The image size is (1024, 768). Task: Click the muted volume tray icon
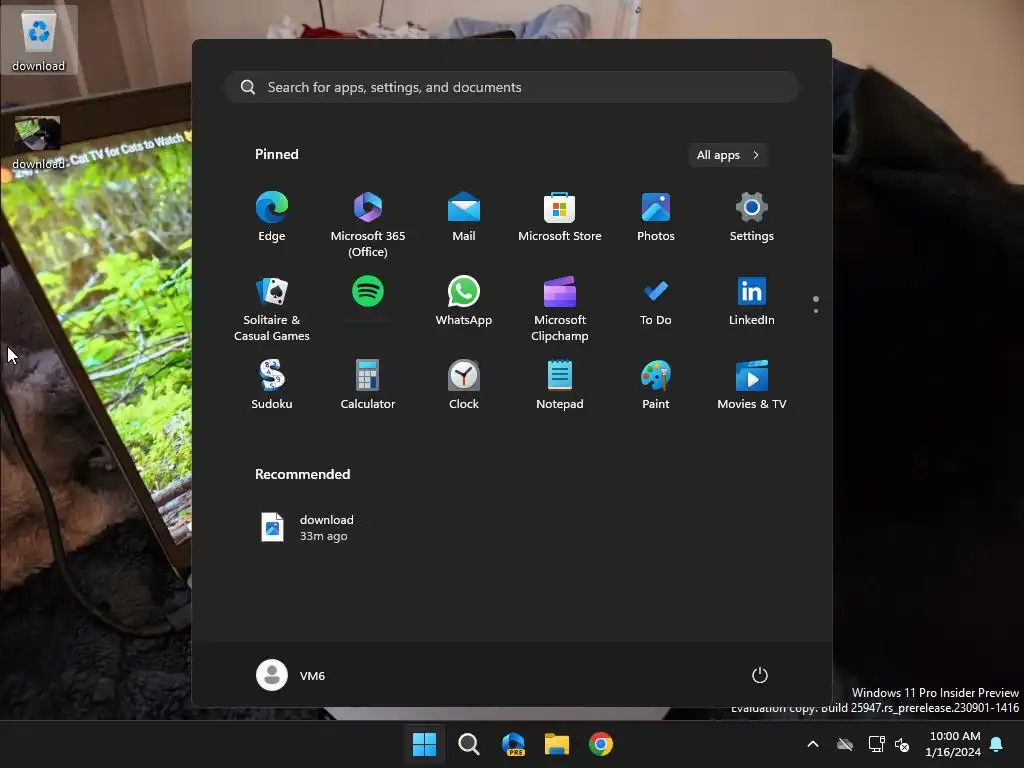tap(902, 744)
